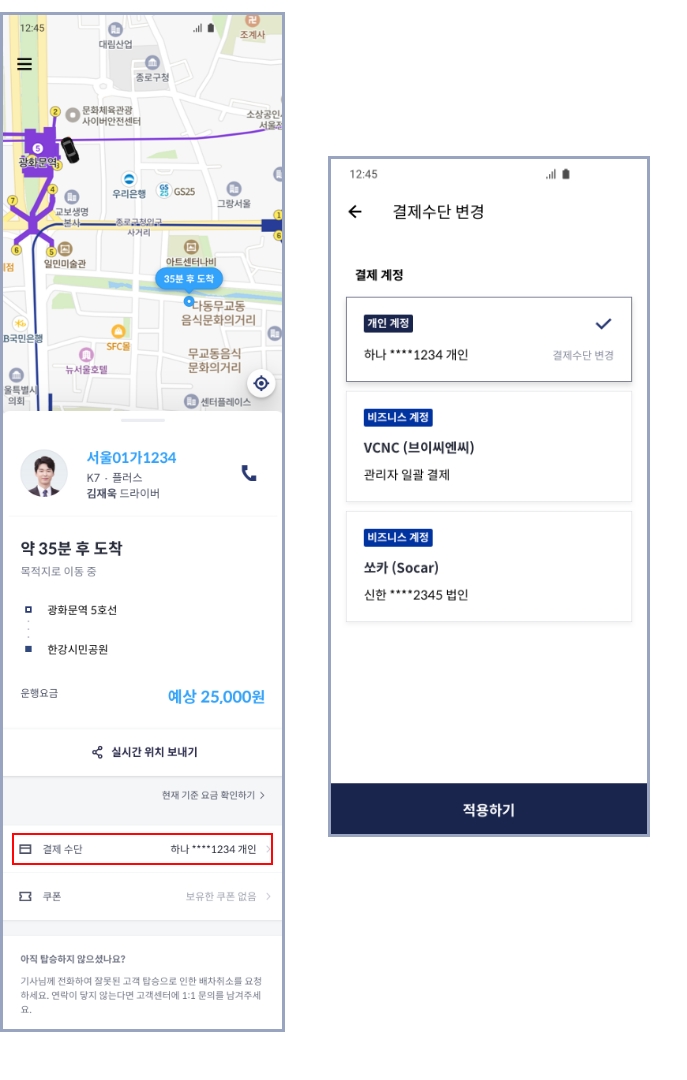Image resolution: width=687 pixels, height=1080 pixels.
Task: Tap the card icon beside 결제 수단
Action: point(25,849)
